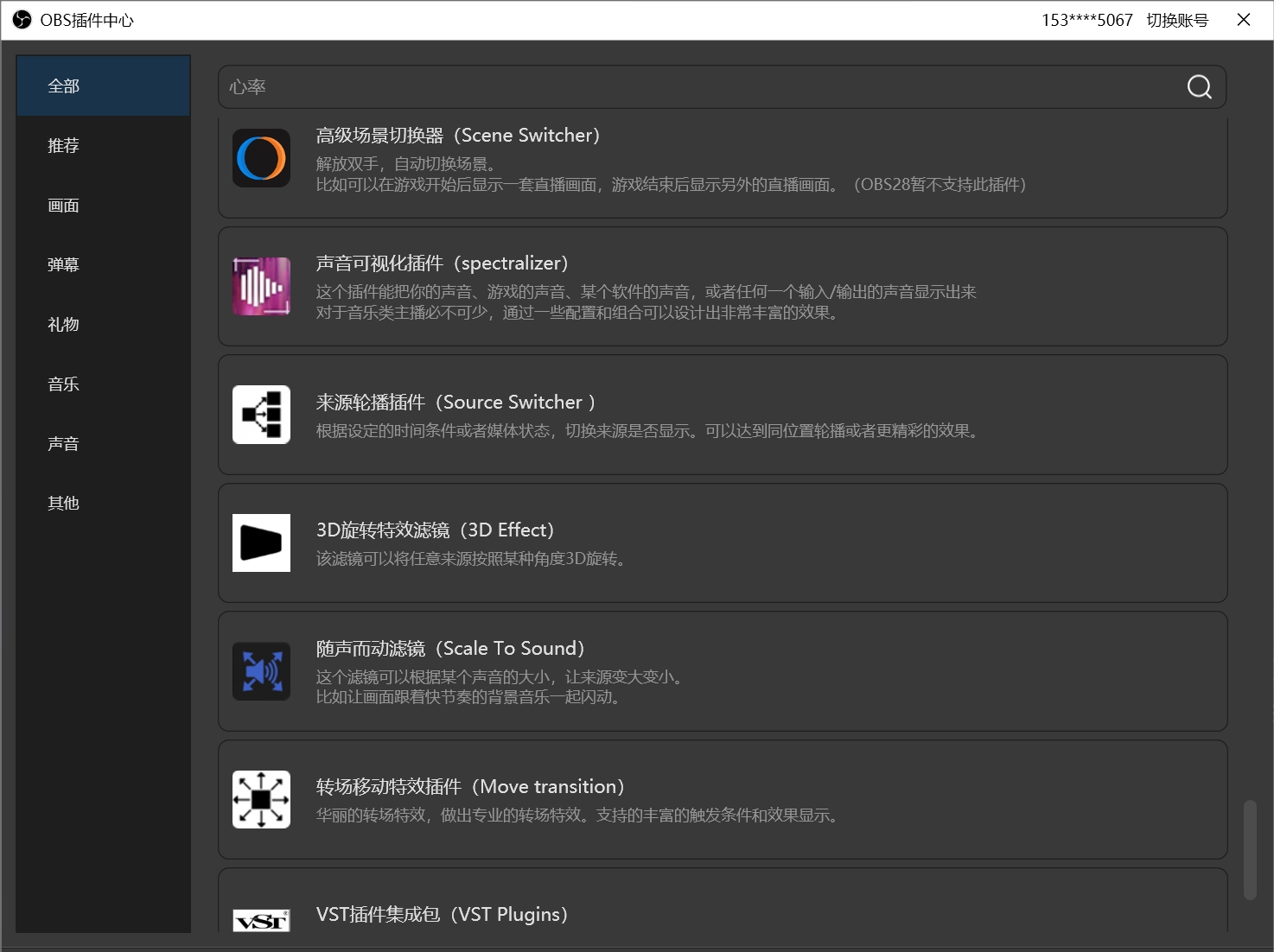The image size is (1274, 952).
Task: Show the 礼物 plugins category
Action: (x=103, y=324)
